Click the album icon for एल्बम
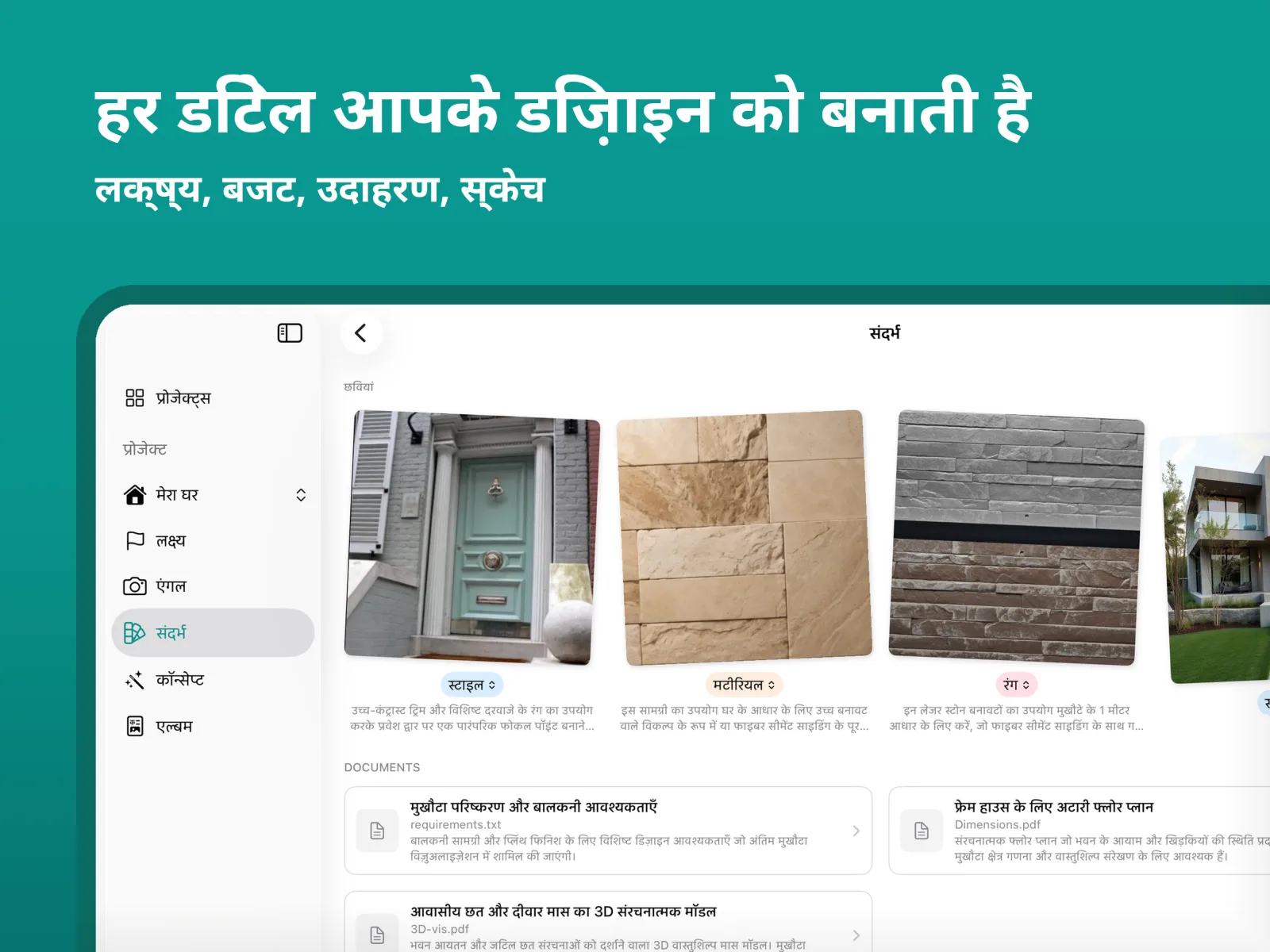This screenshot has height=952, width=1270. (135, 726)
